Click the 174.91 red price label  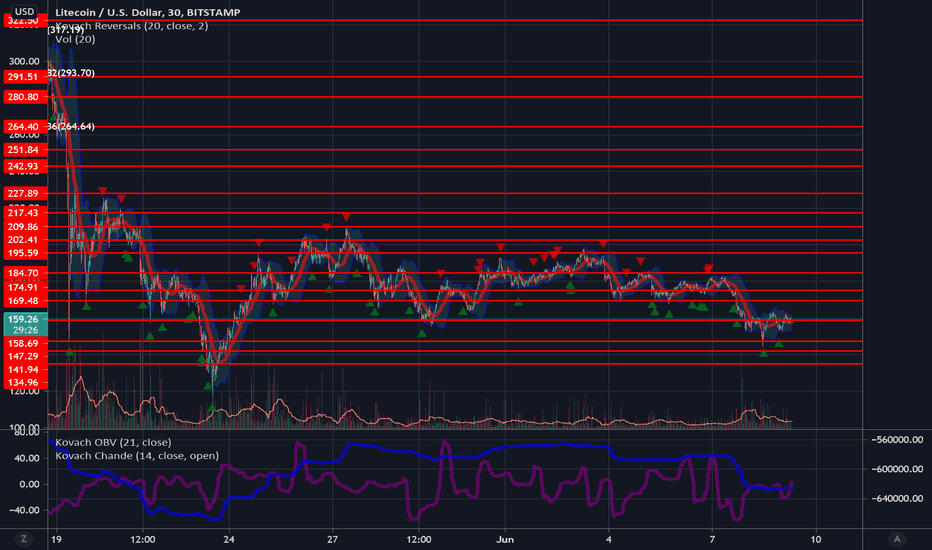(25, 287)
